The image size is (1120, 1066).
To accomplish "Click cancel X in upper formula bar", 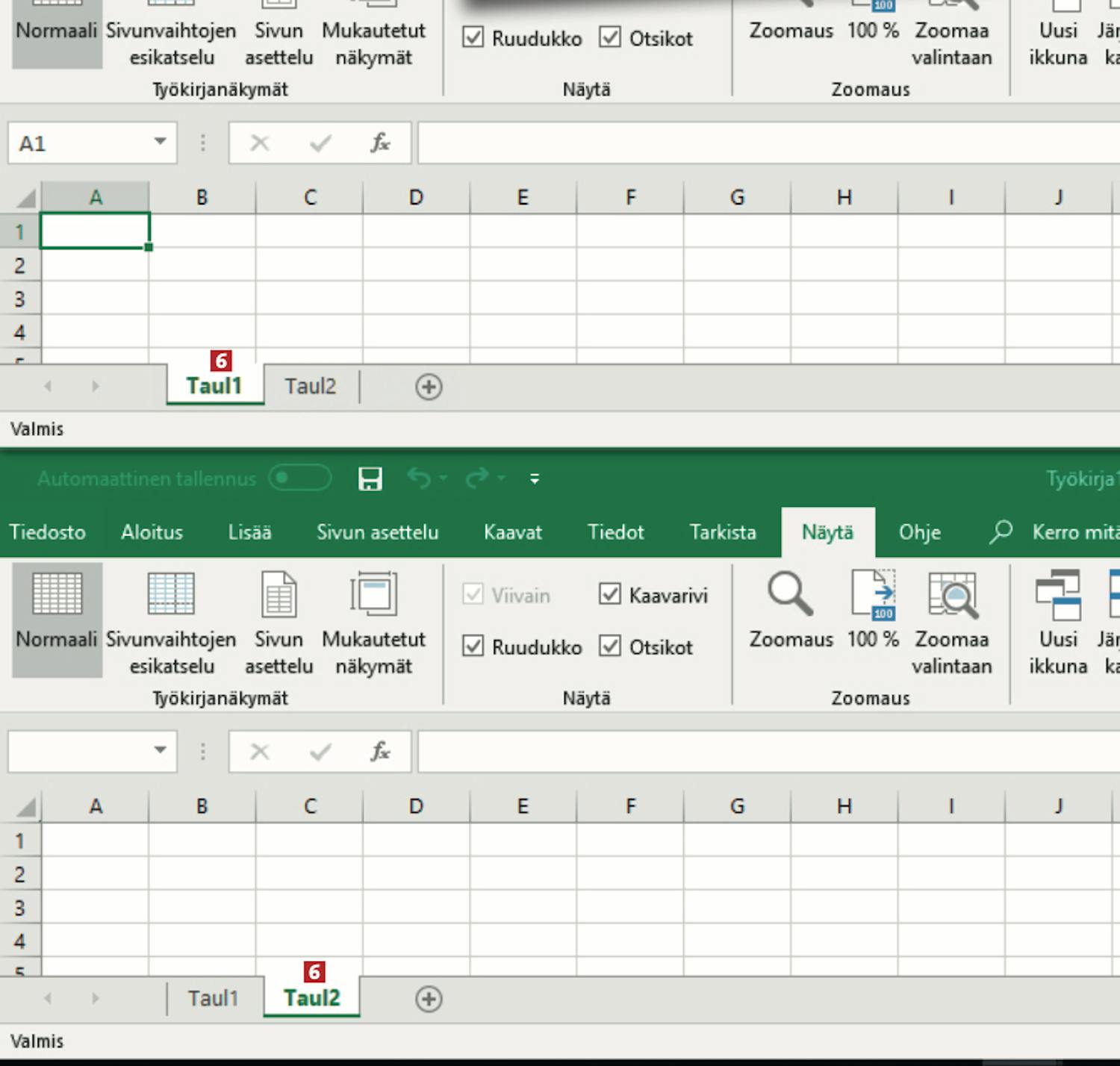I will (x=260, y=143).
